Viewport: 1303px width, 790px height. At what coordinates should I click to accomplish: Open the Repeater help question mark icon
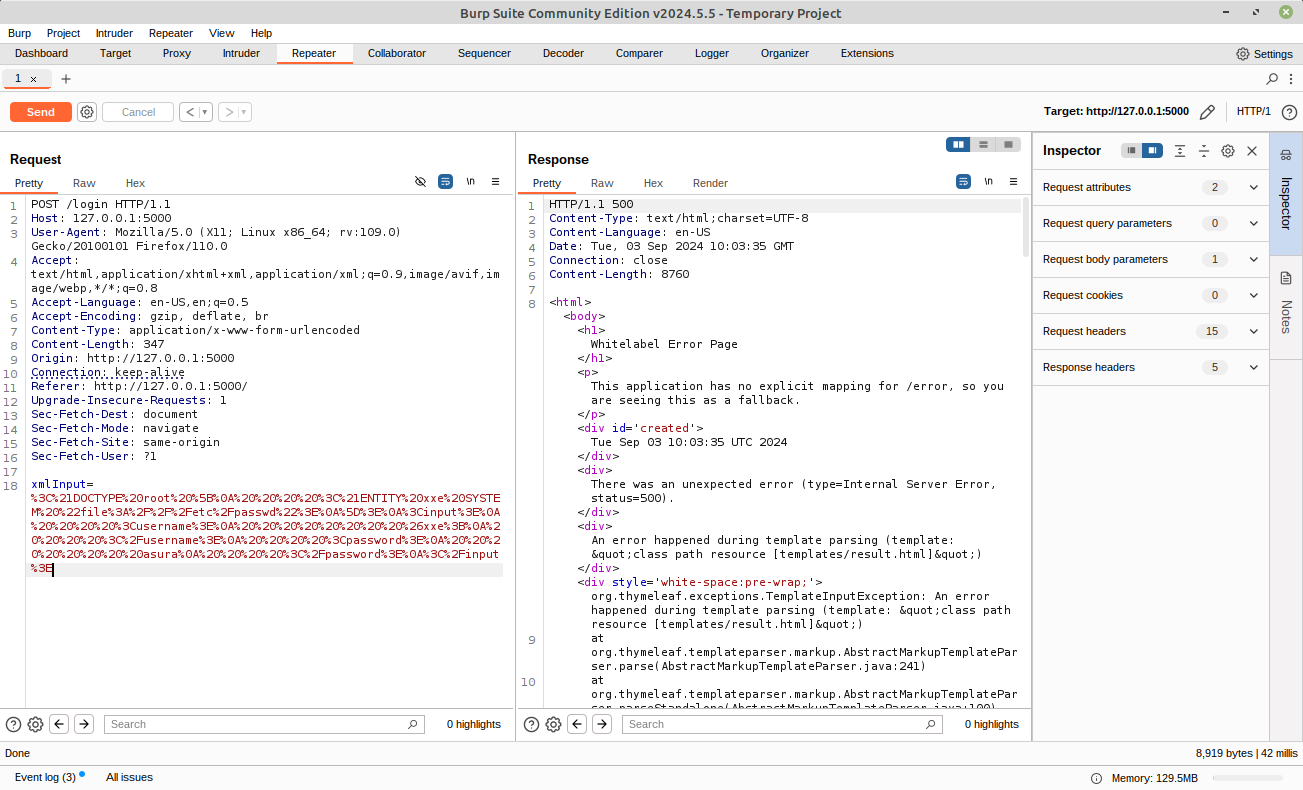(1289, 112)
